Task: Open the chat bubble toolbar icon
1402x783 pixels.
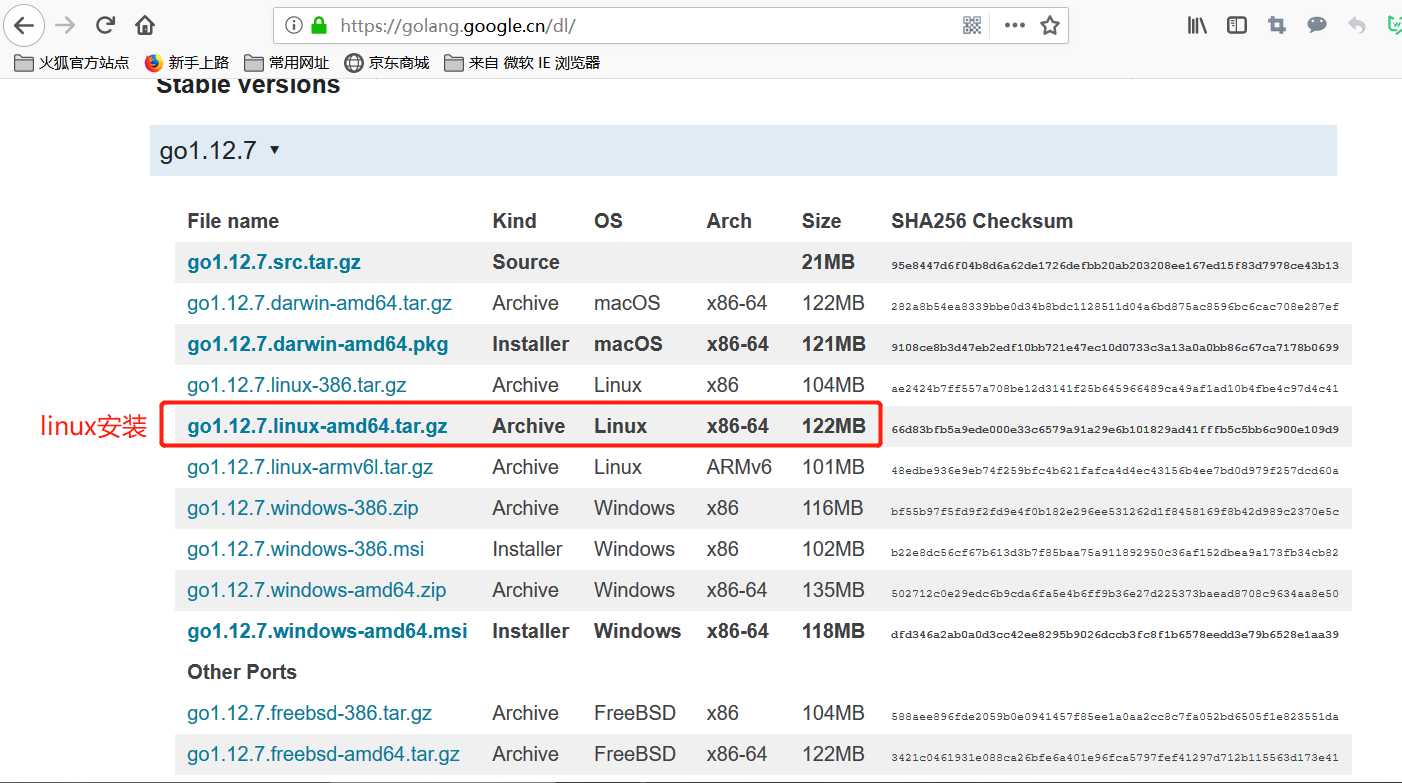Action: [1317, 25]
